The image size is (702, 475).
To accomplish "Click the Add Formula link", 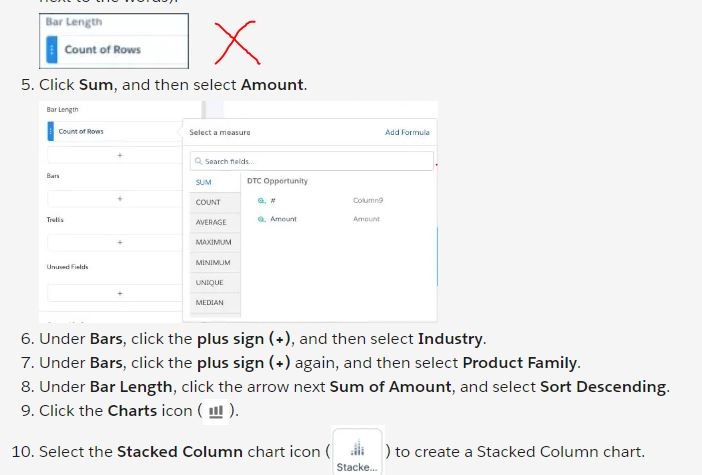I will click(x=407, y=132).
